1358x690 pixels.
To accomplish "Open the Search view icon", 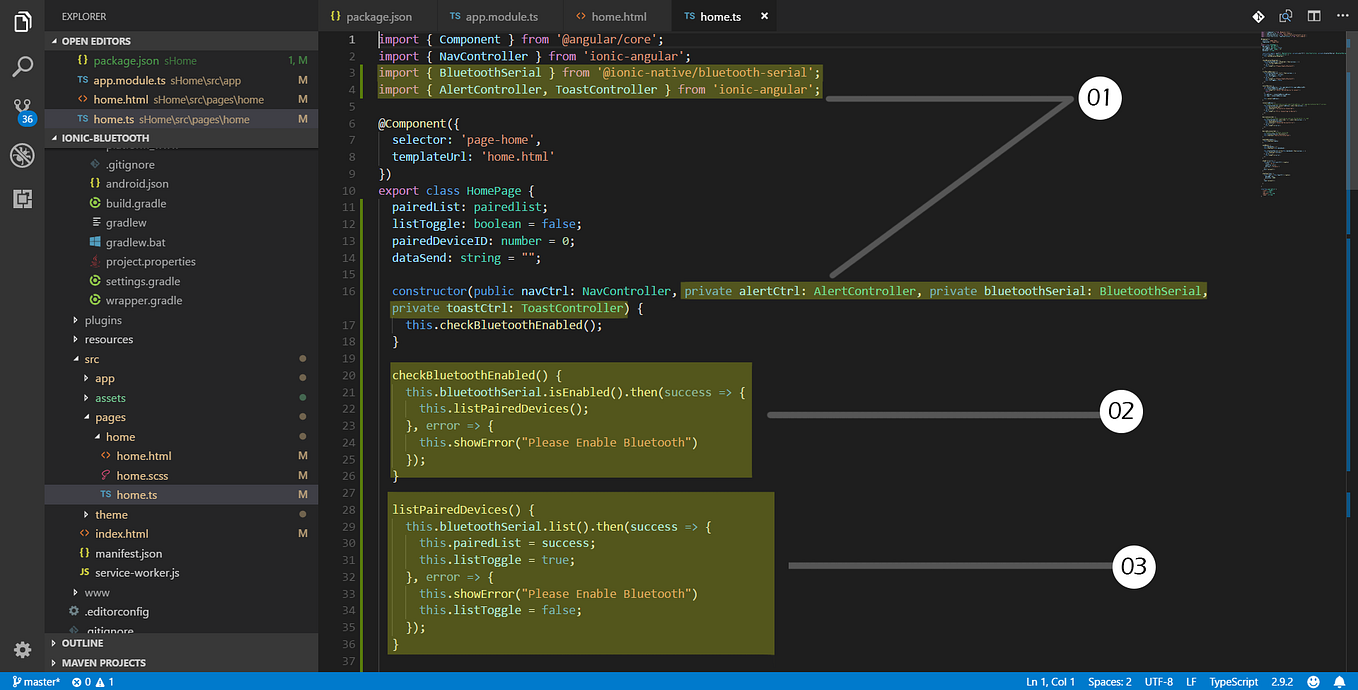I will (22, 67).
